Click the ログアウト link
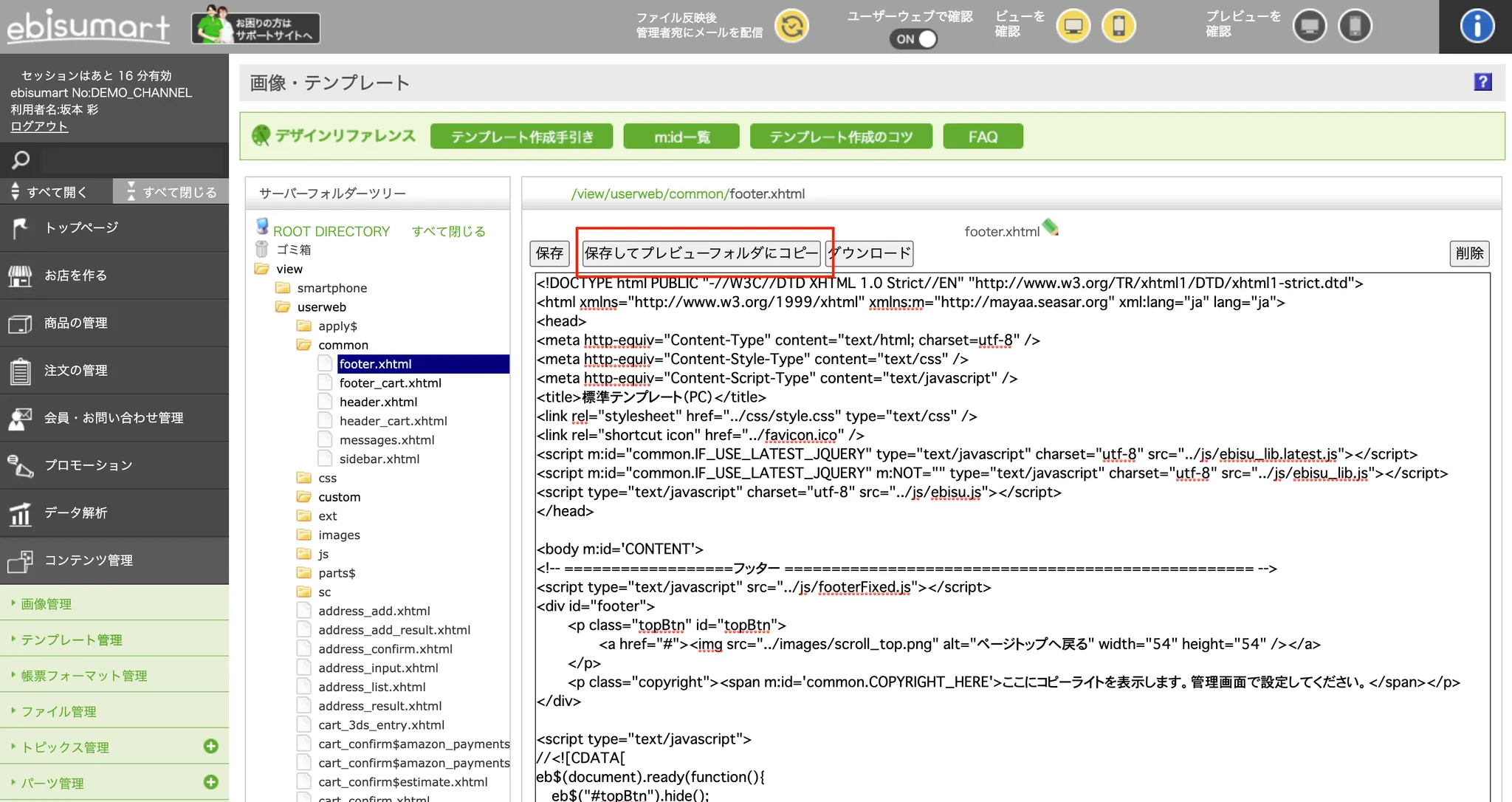This screenshot has width=1512, height=802. [x=39, y=126]
